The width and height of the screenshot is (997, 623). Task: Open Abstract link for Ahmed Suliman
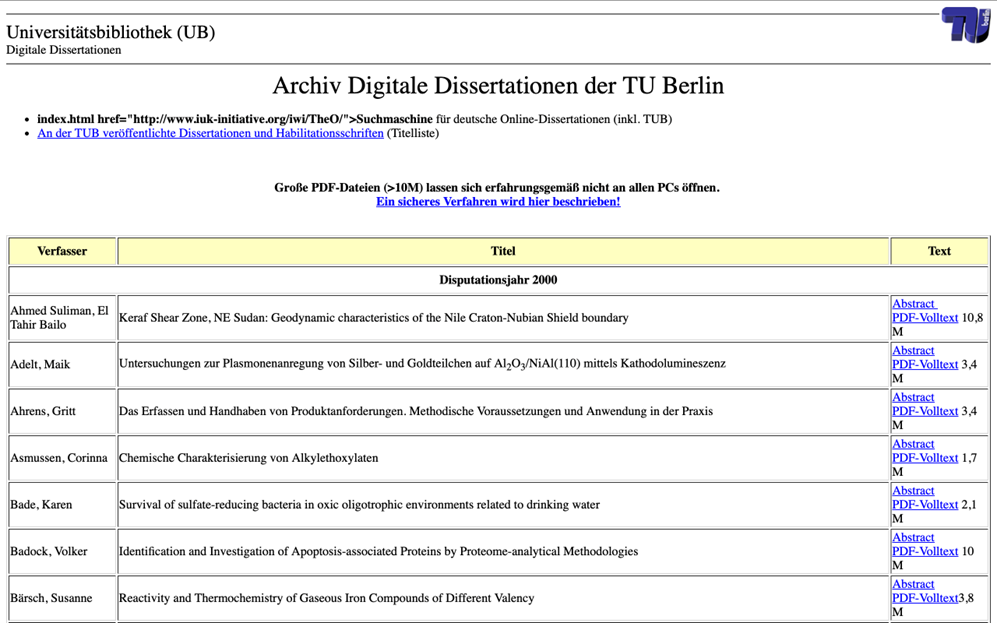pos(914,304)
